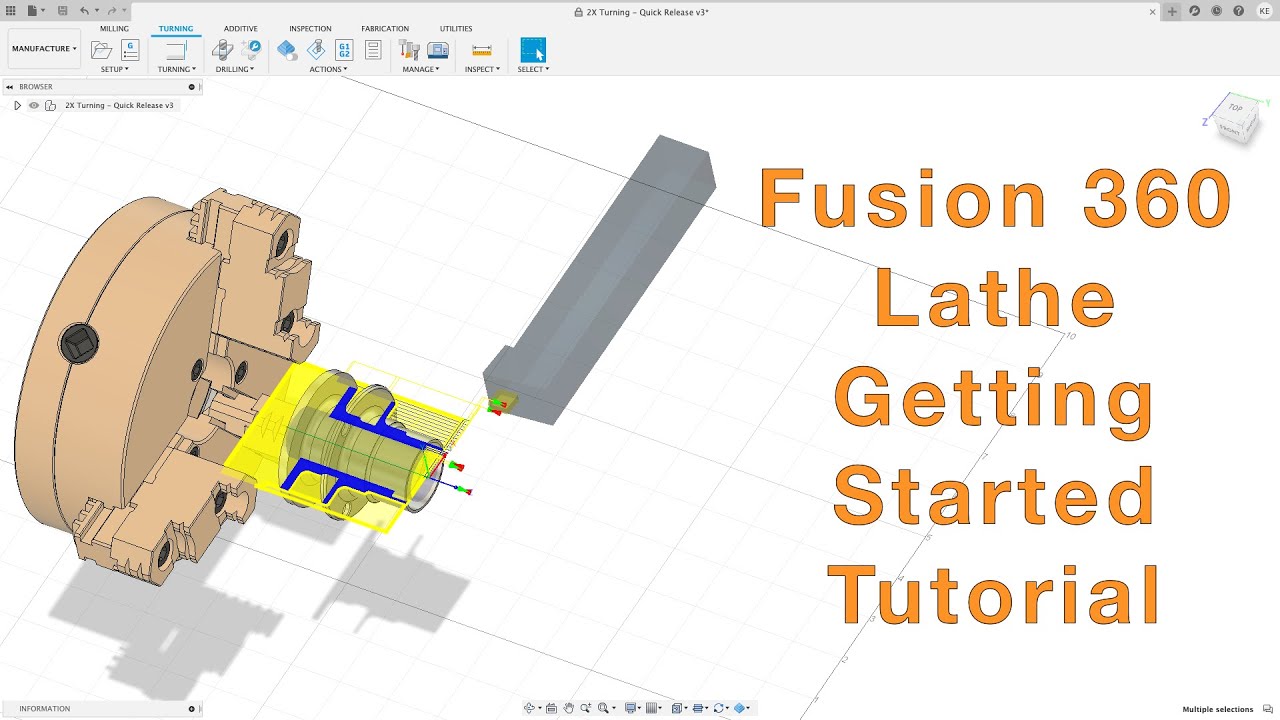Open the Job Status clock icon

(x=1216, y=11)
